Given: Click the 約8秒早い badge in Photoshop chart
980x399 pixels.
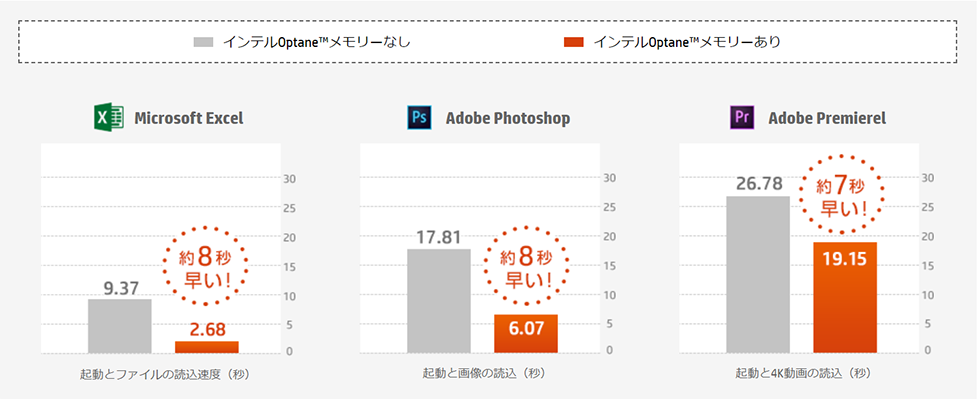Looking at the screenshot, I should [526, 266].
